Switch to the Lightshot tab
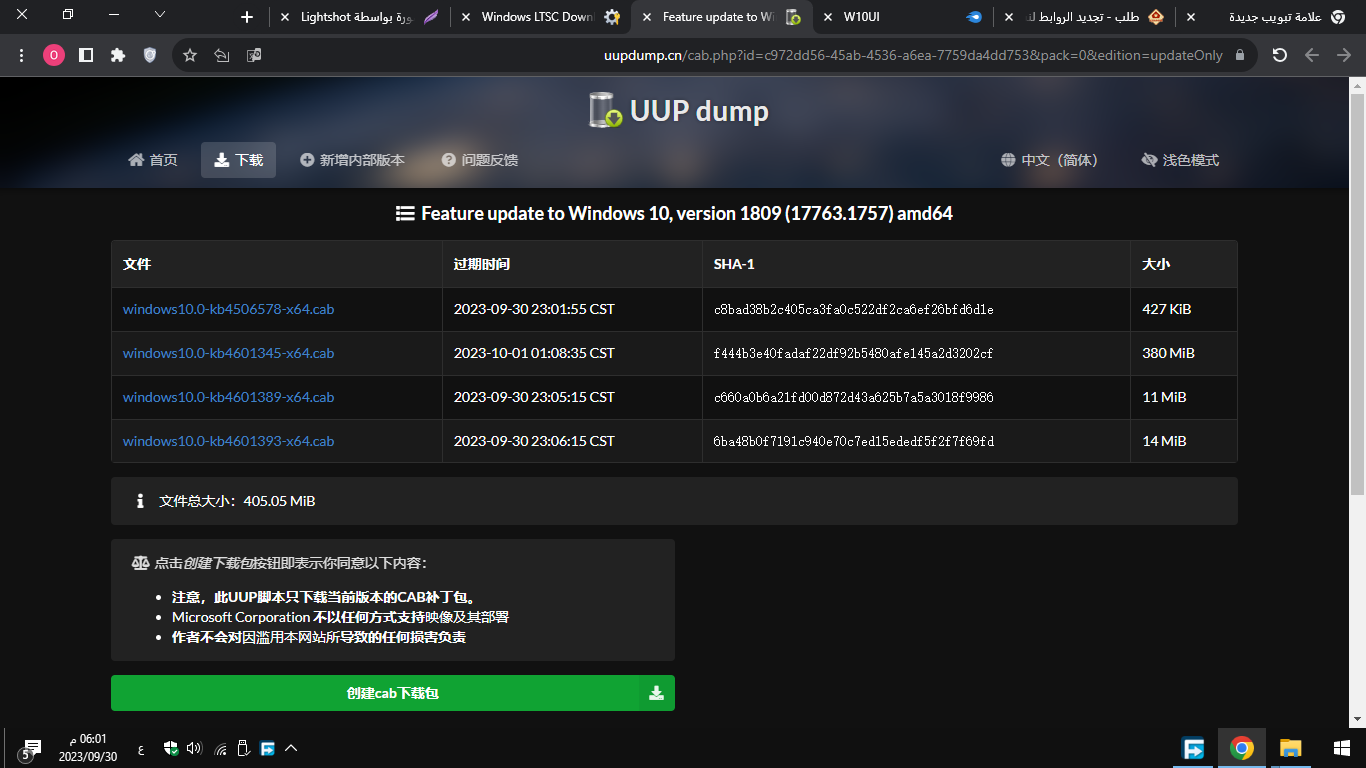This screenshot has height=768, width=1366. [x=360, y=17]
